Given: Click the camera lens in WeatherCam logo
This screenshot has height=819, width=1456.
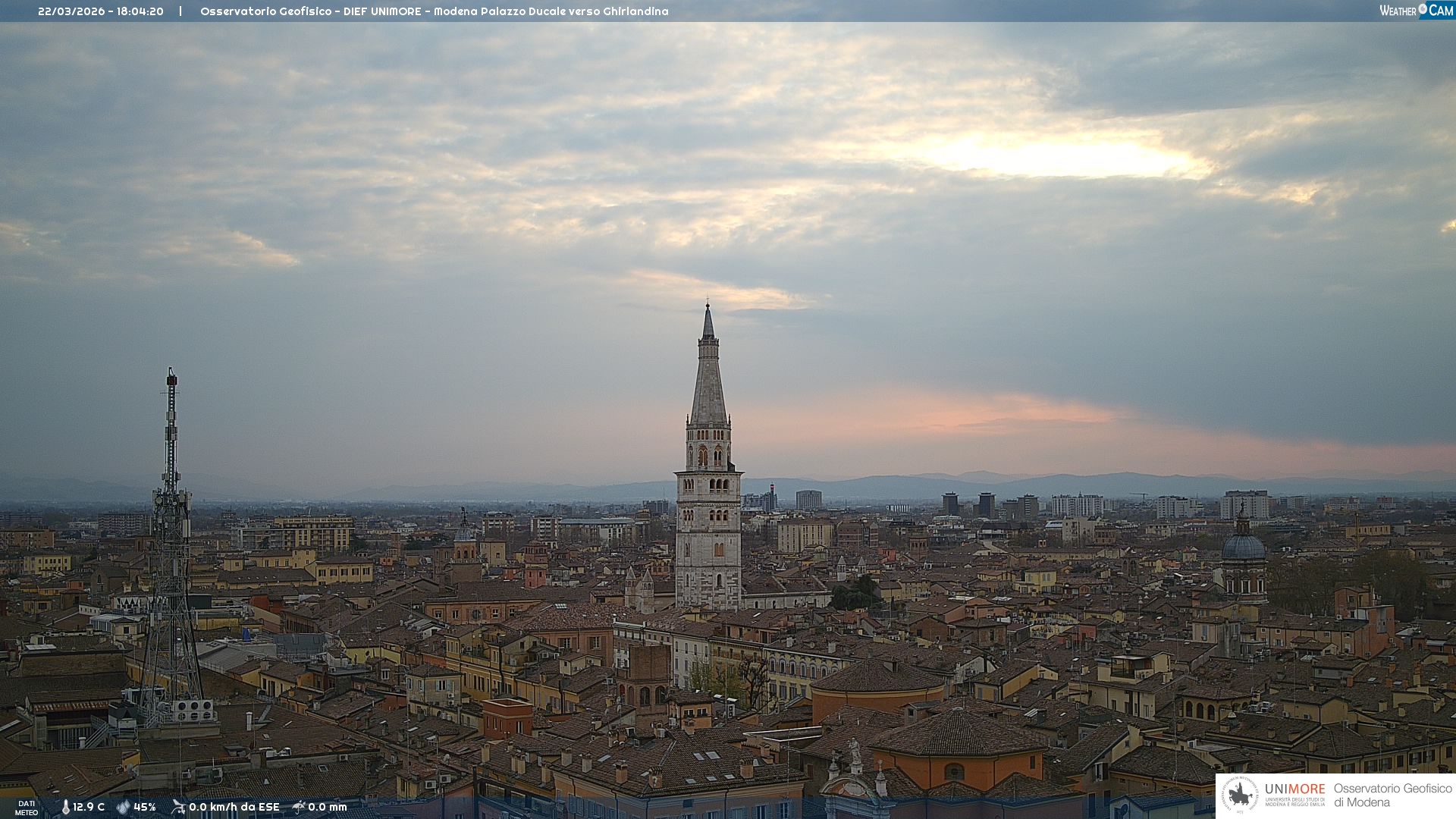Looking at the screenshot, I should click(x=1423, y=9).
